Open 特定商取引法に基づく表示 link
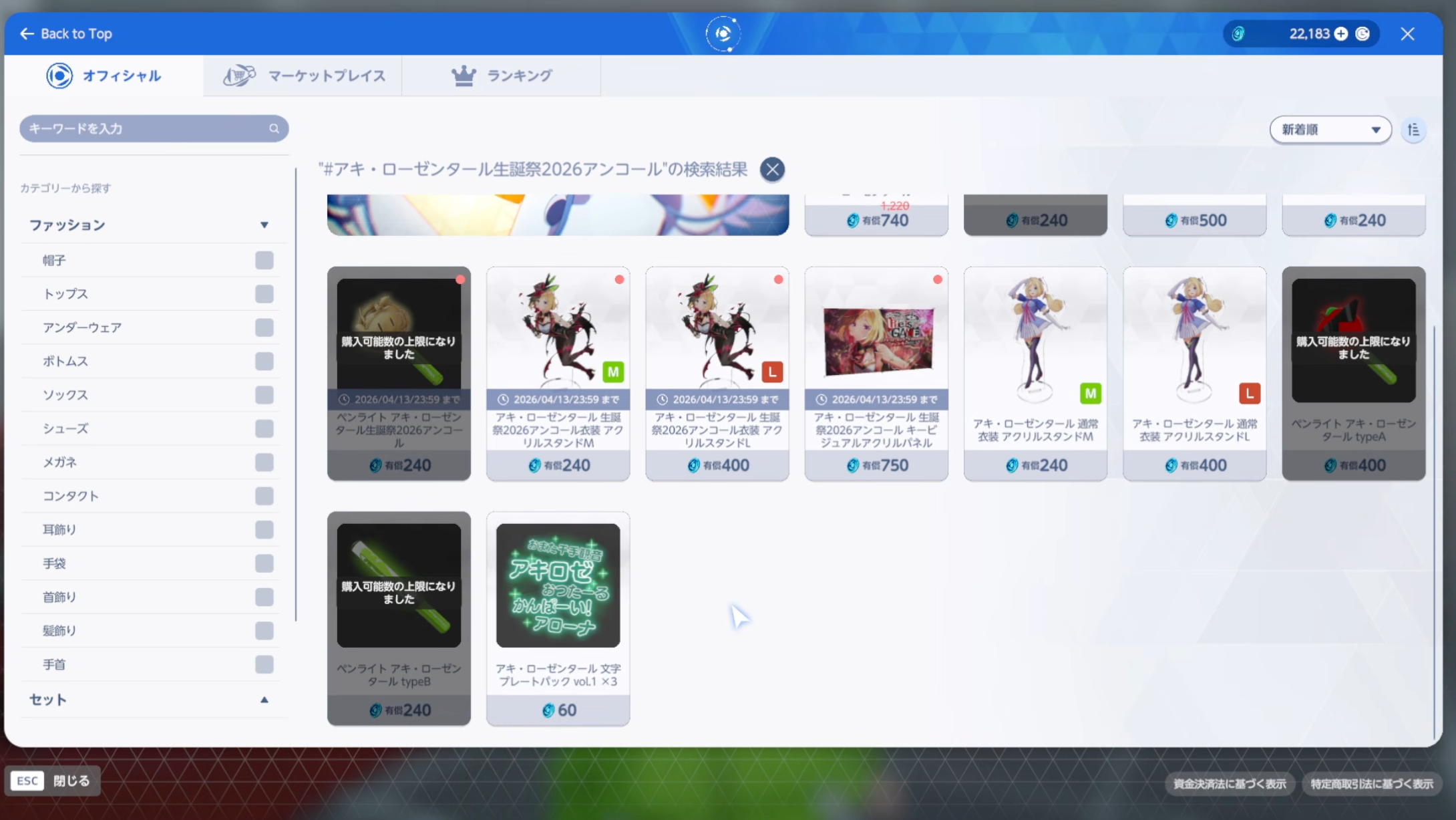The height and width of the screenshot is (820, 1456). 1371,783
